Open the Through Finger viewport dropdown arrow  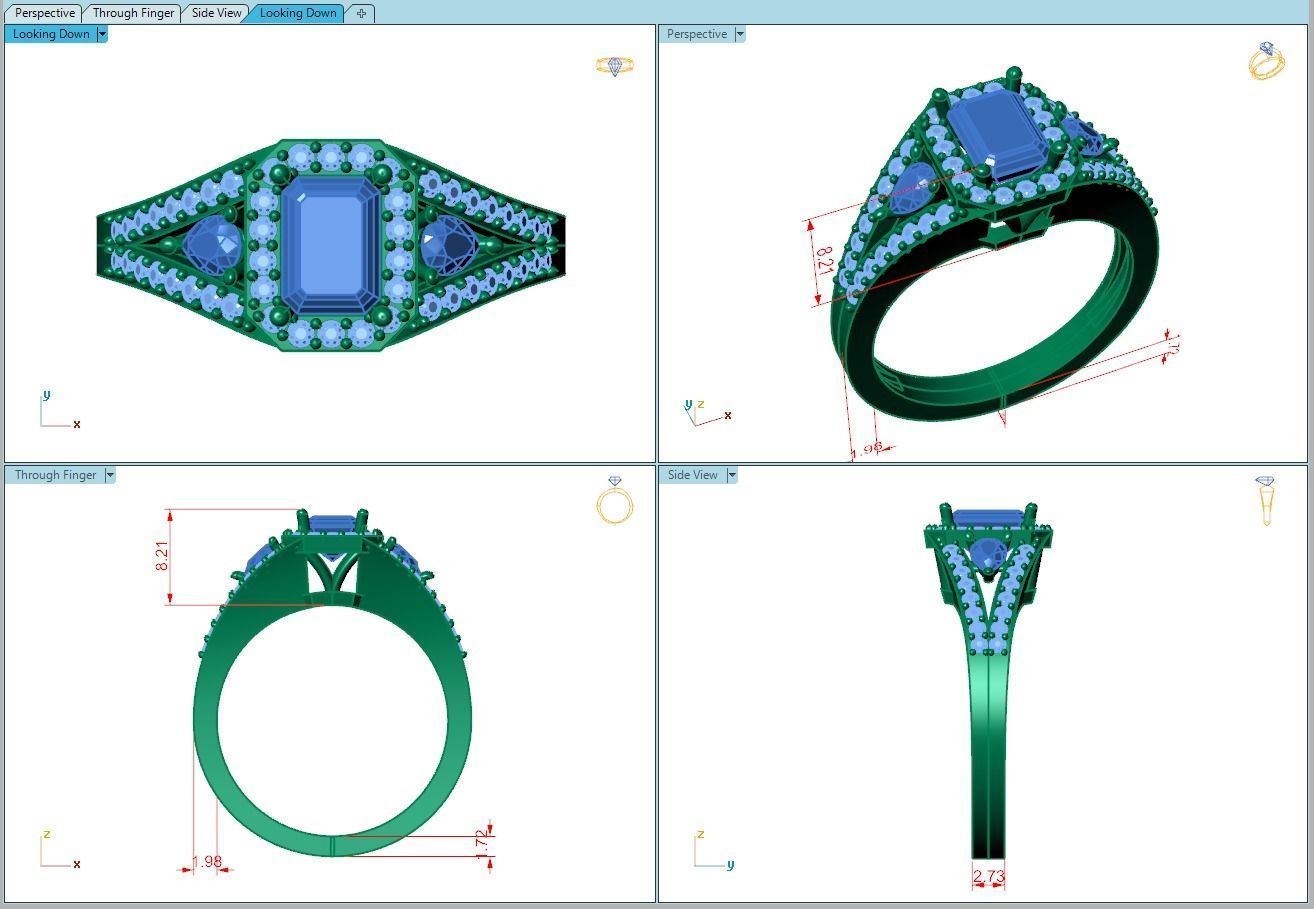[x=110, y=475]
